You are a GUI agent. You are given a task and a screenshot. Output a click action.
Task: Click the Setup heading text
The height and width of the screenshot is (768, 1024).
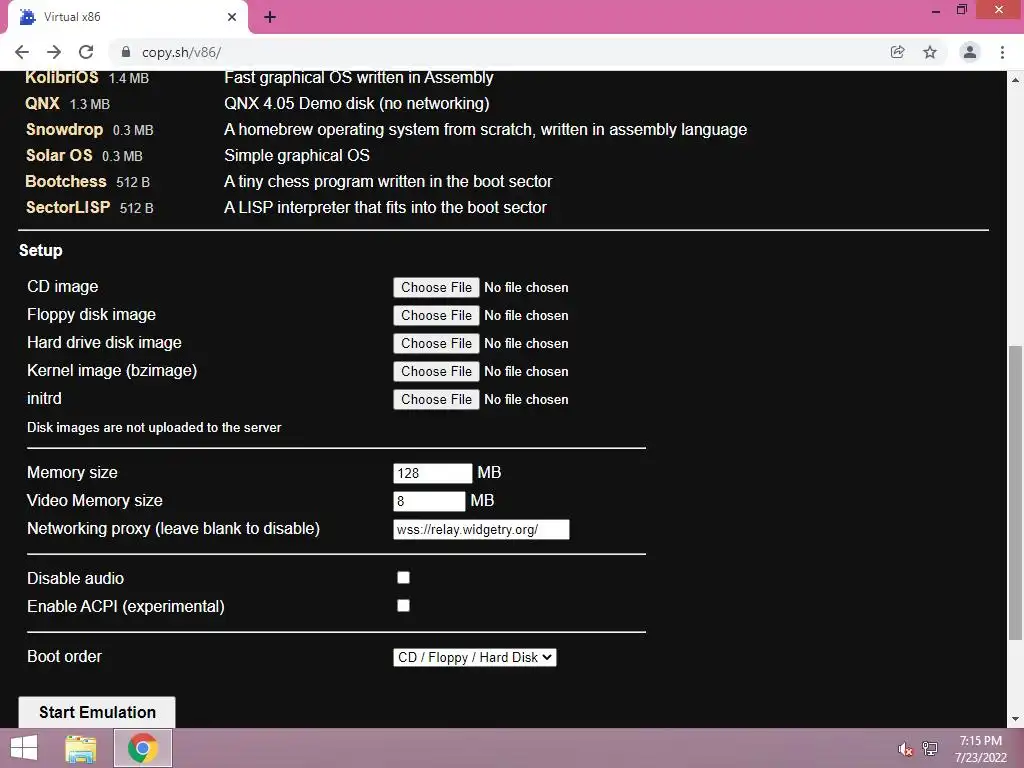pyautogui.click(x=40, y=251)
